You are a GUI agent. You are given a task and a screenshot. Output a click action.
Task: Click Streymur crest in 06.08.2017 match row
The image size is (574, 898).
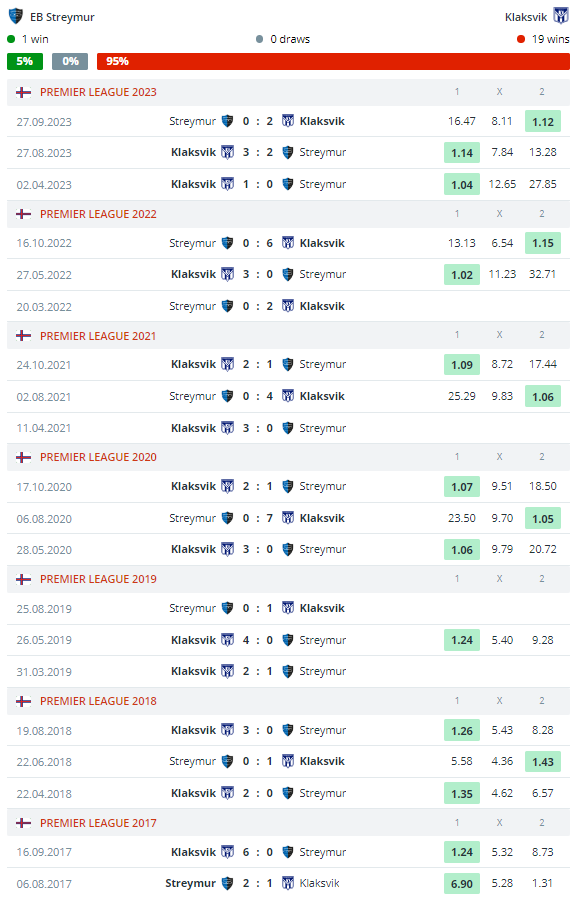tap(227, 883)
